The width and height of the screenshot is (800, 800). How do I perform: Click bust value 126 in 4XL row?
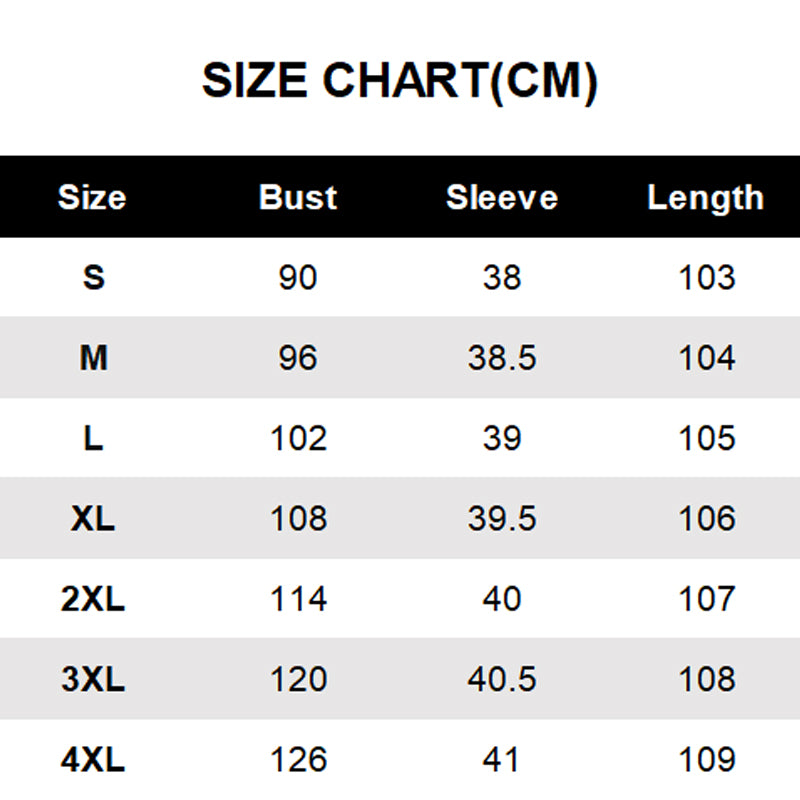click(298, 760)
